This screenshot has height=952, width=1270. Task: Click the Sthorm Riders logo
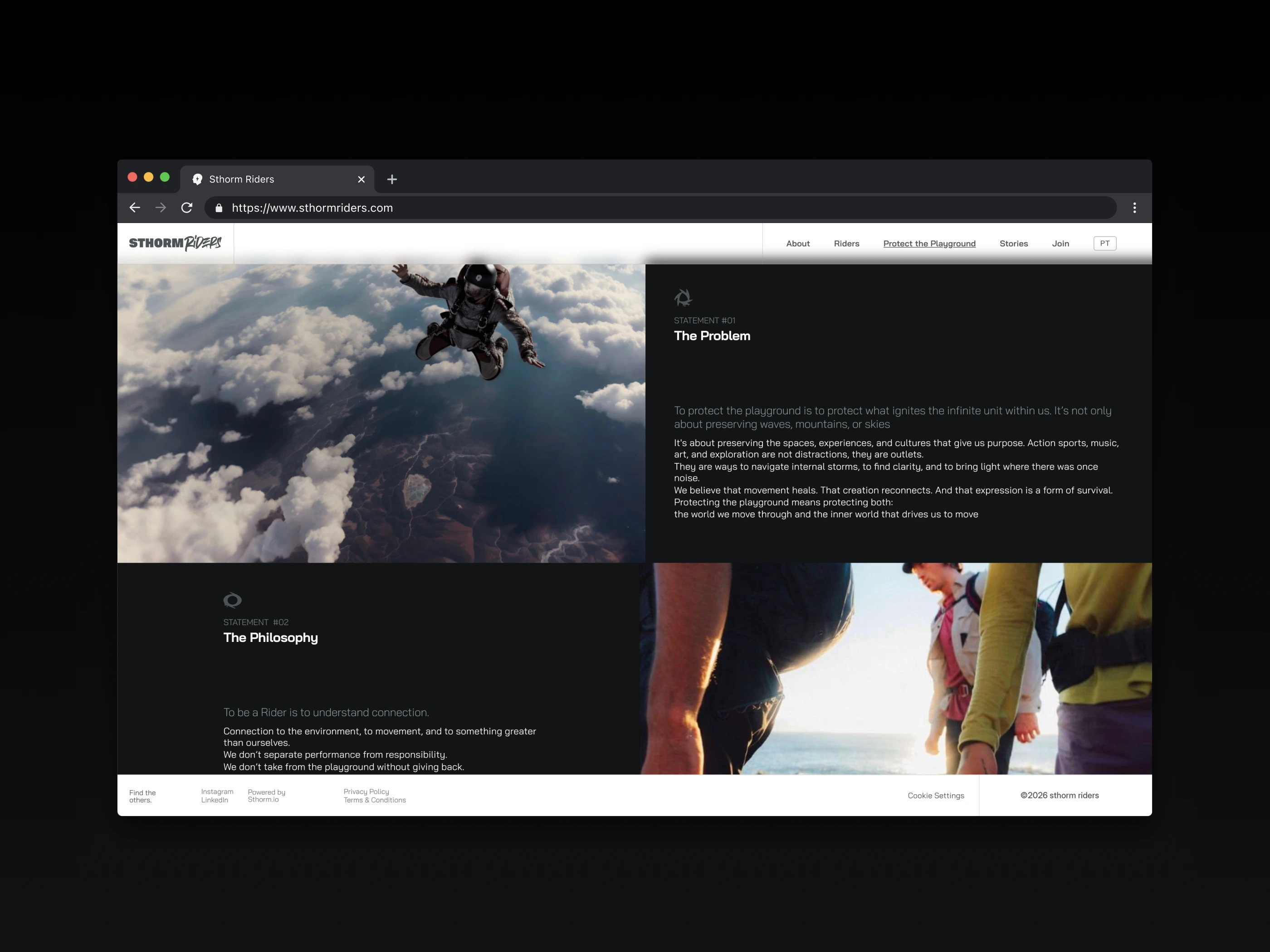(x=175, y=243)
